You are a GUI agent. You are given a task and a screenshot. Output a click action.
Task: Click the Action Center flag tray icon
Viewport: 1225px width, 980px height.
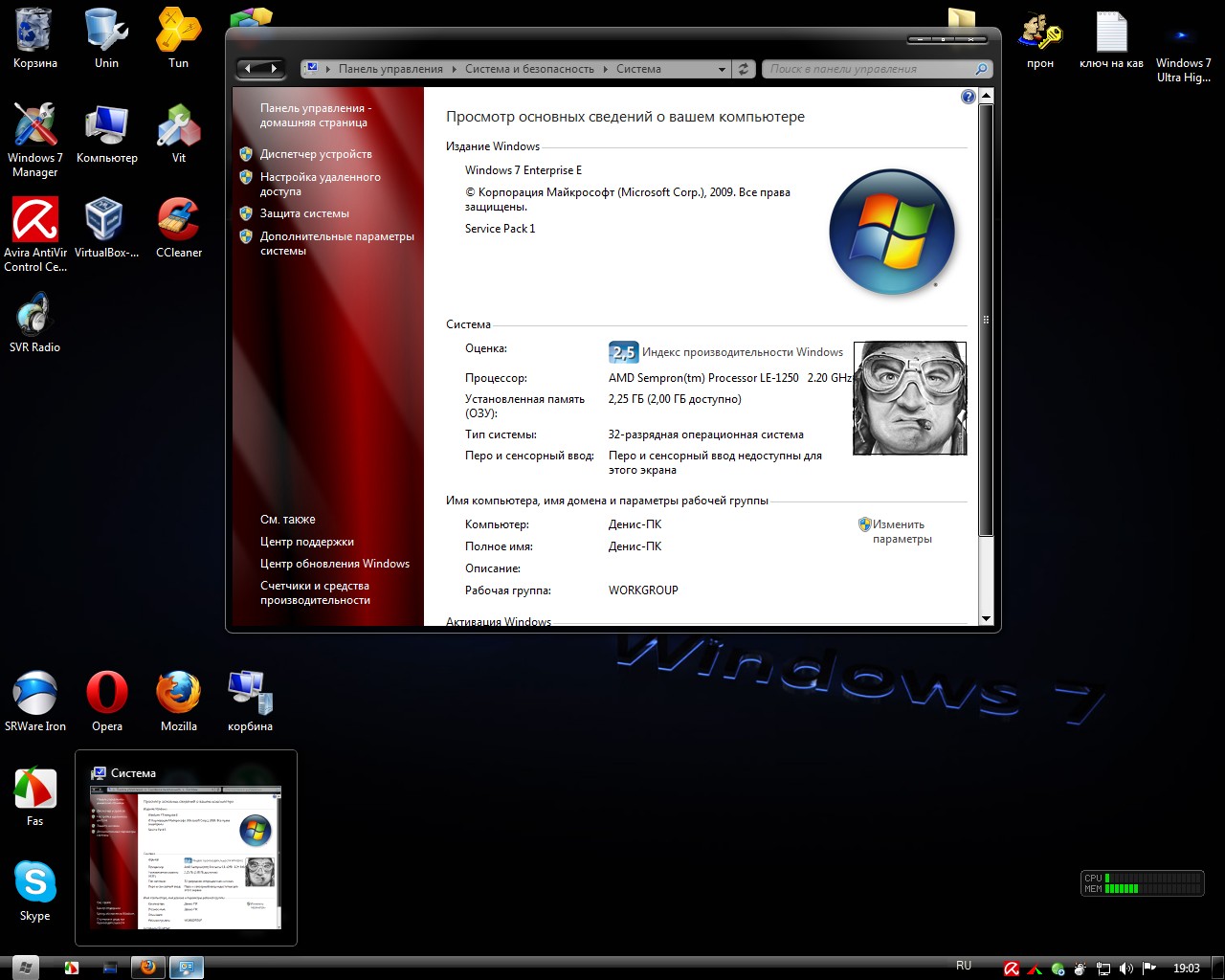click(1149, 969)
